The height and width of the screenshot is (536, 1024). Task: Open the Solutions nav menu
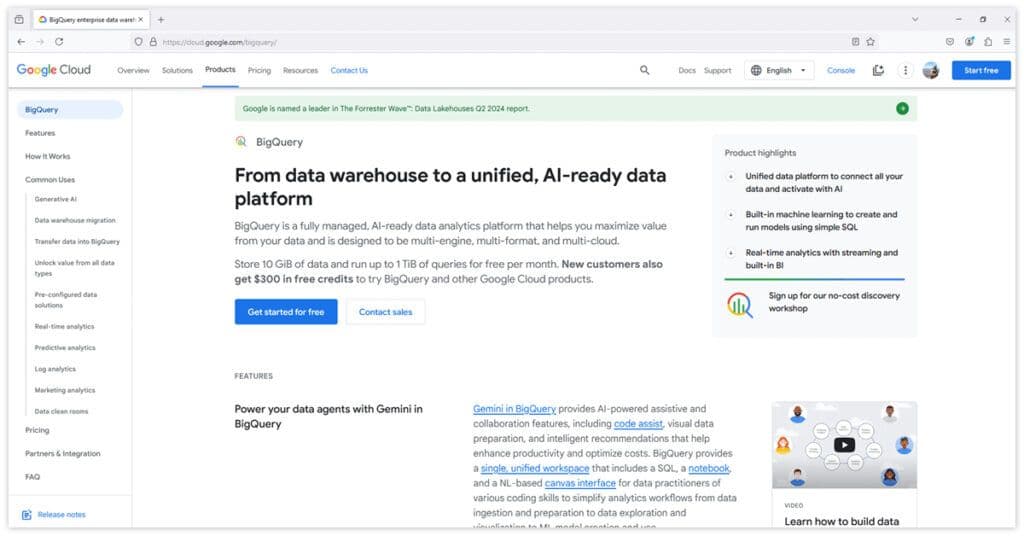[x=177, y=70]
